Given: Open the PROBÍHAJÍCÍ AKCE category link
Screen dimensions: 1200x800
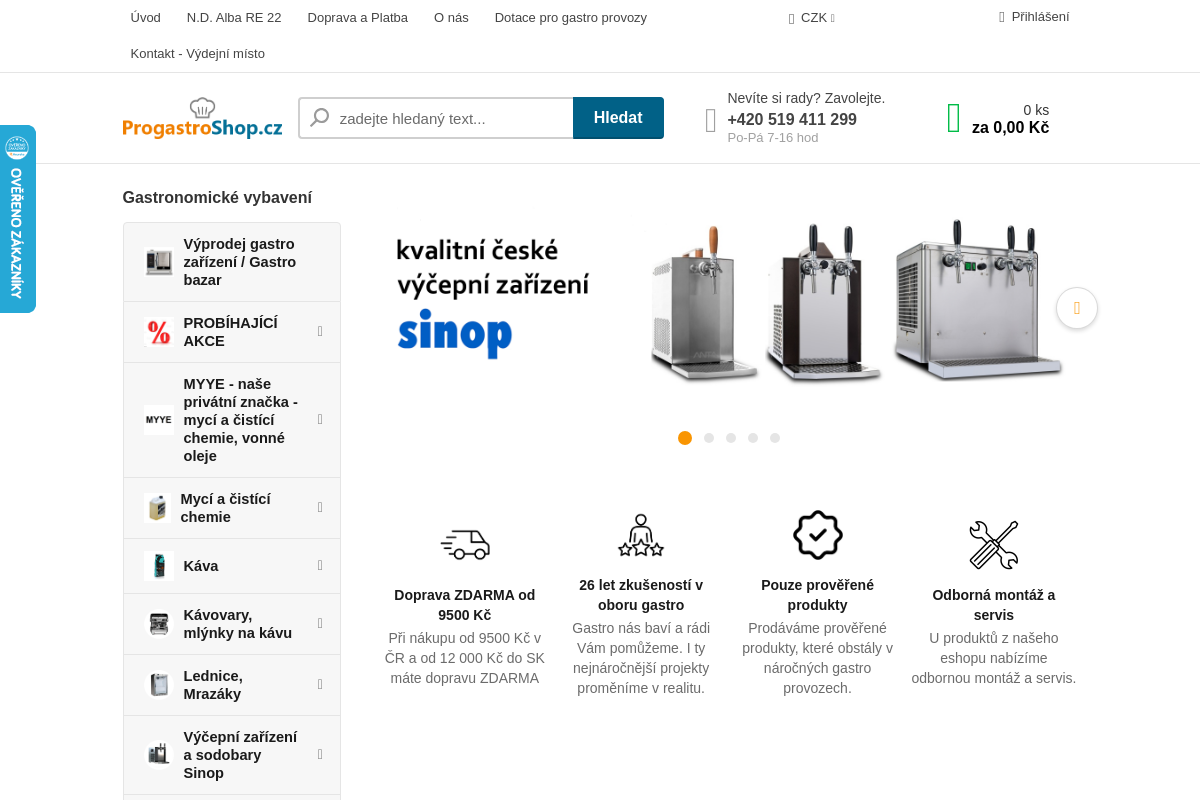Looking at the screenshot, I should tap(231, 332).
